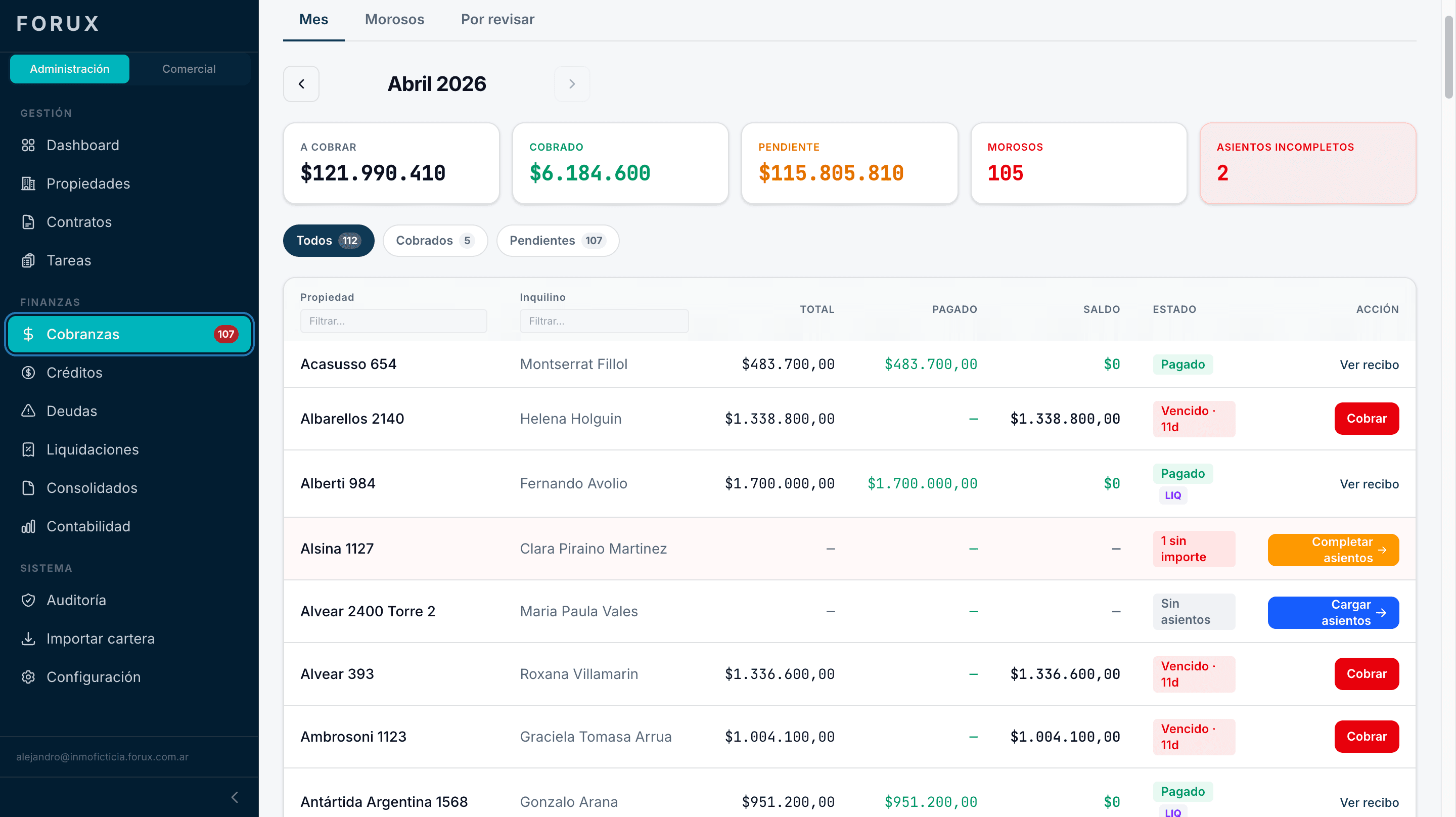Click Cargar asientos for Alvear 2400 Torre 2
Image resolution: width=1456 pixels, height=817 pixels.
point(1333,613)
